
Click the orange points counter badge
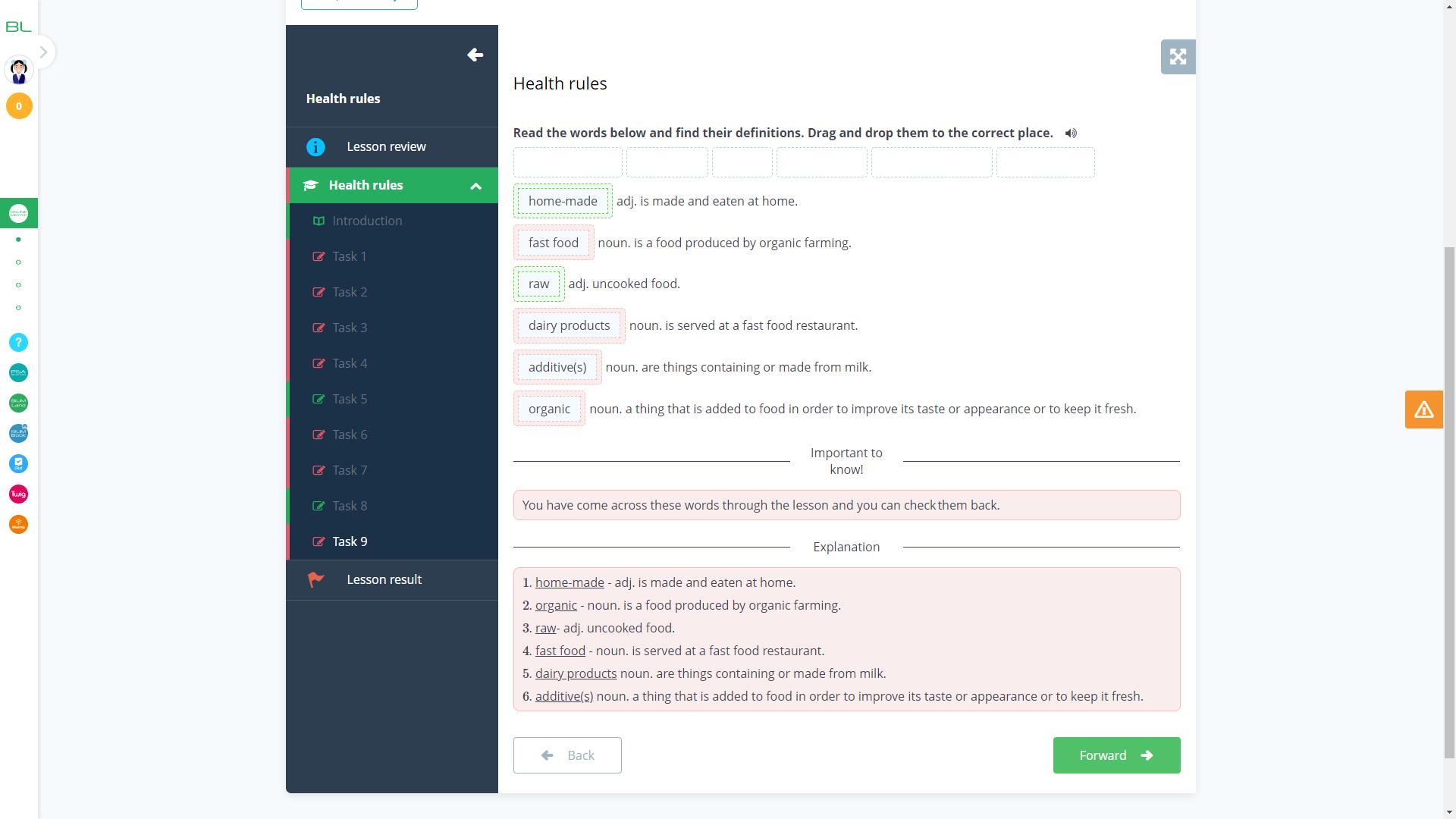(x=19, y=106)
